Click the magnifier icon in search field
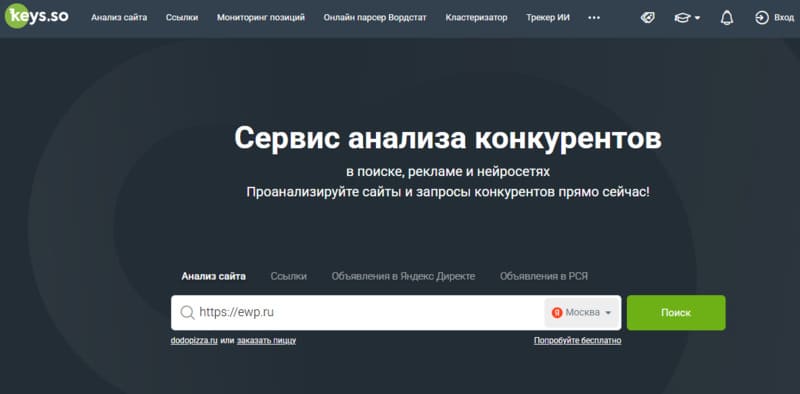 [187, 312]
